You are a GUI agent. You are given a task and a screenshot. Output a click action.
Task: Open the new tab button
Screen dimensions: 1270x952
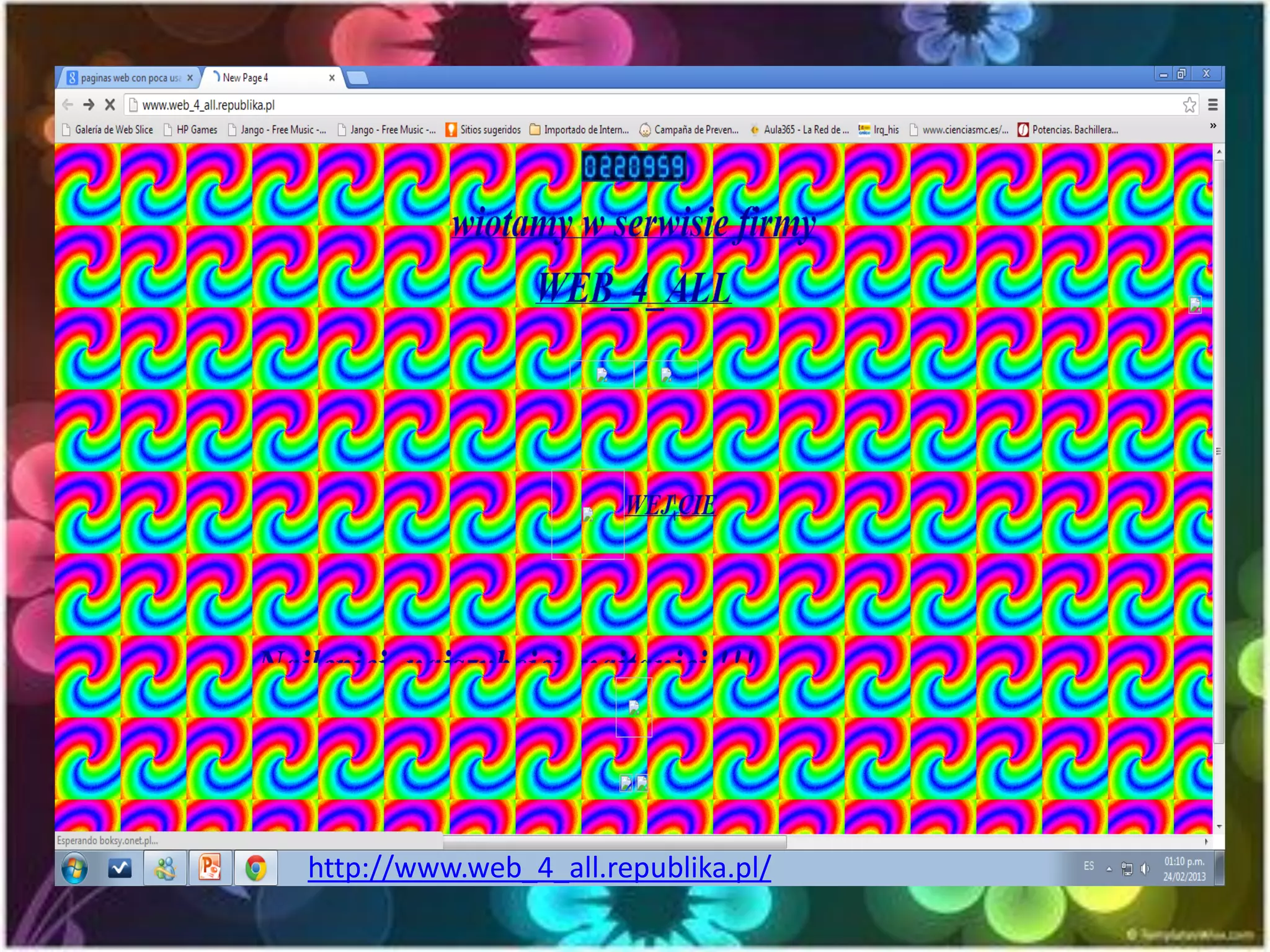357,78
